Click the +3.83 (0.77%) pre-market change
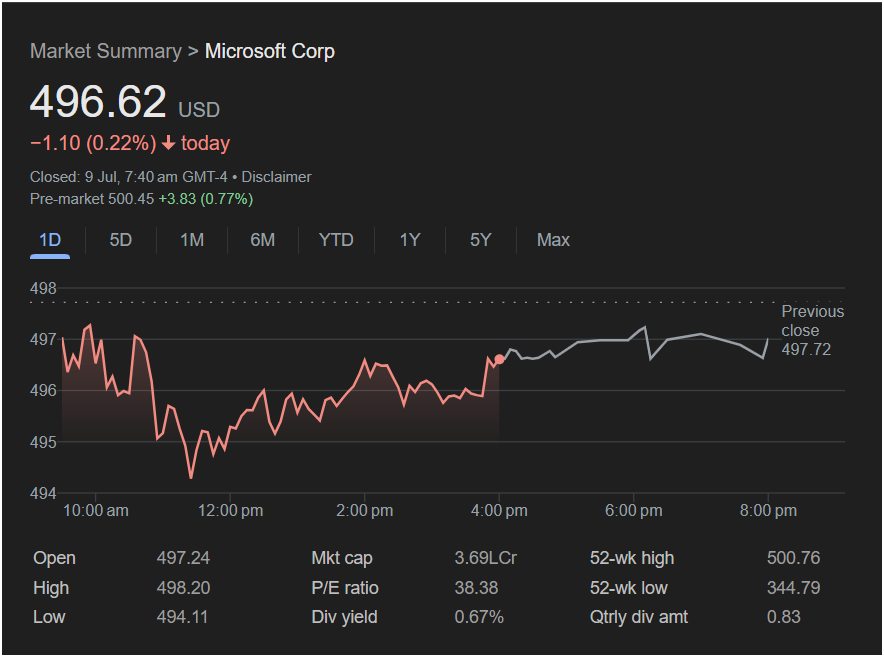 click(206, 199)
